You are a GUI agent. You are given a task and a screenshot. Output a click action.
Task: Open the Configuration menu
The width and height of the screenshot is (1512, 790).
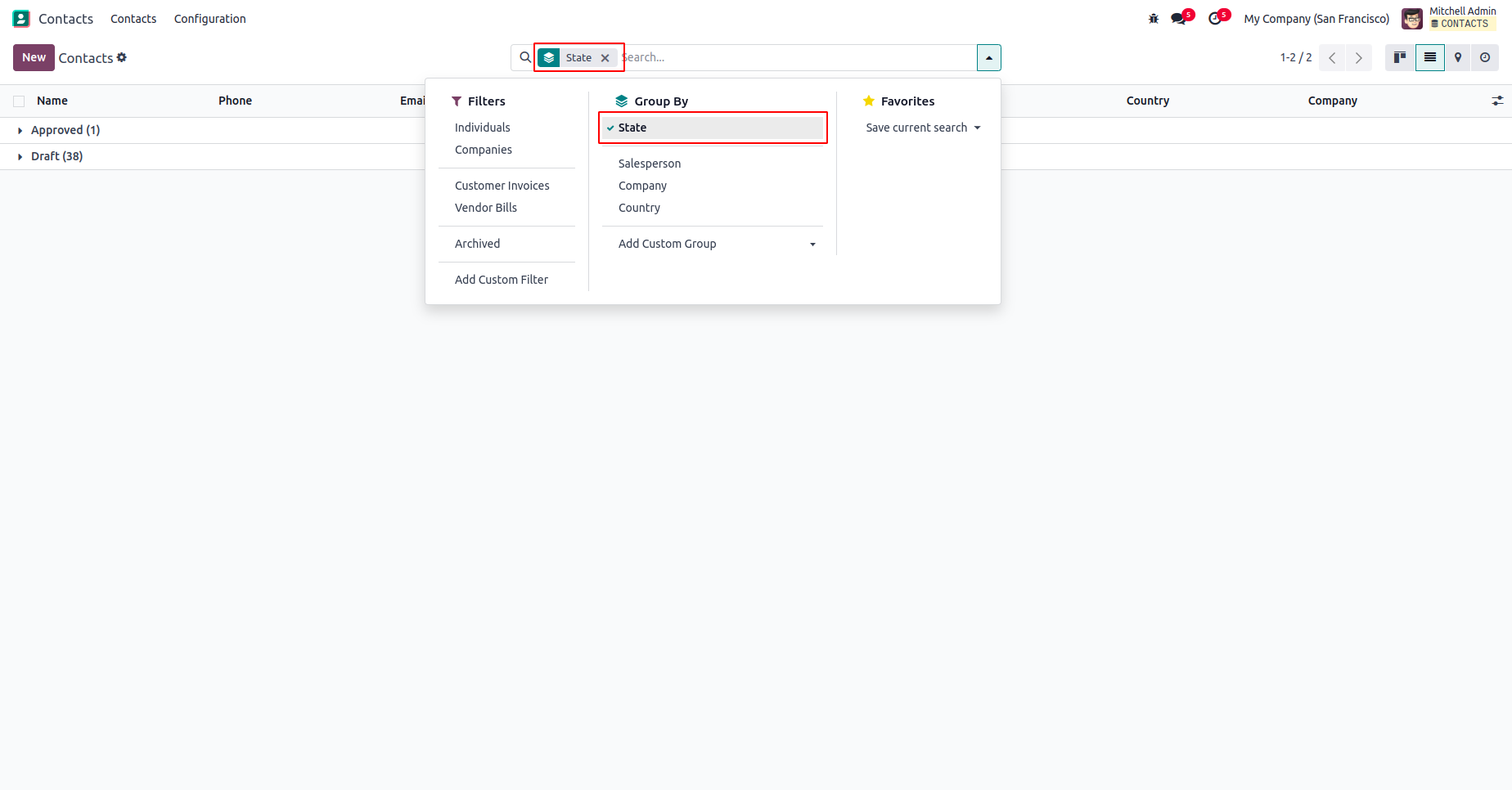(x=209, y=19)
